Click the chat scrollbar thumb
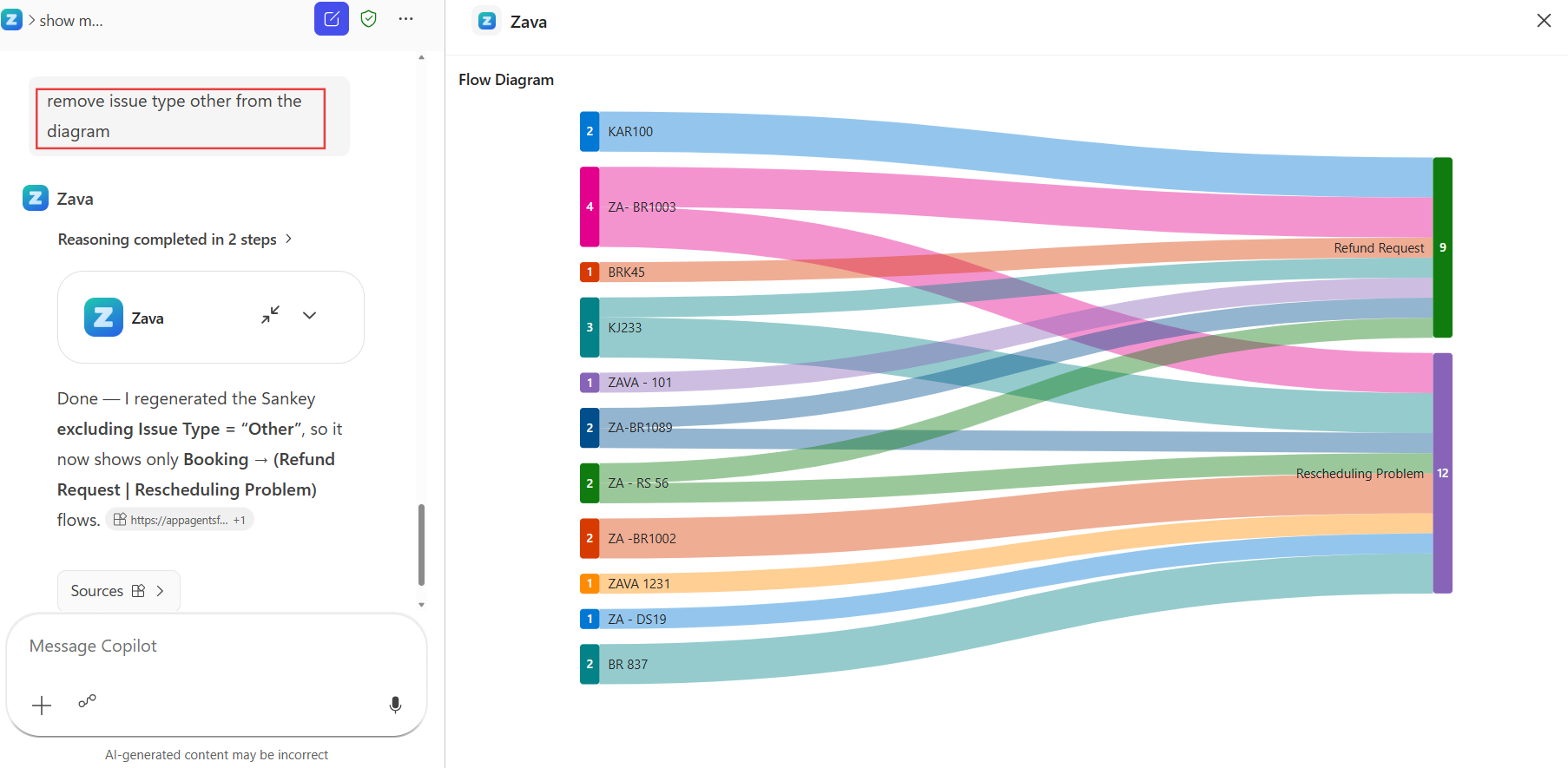 421,544
